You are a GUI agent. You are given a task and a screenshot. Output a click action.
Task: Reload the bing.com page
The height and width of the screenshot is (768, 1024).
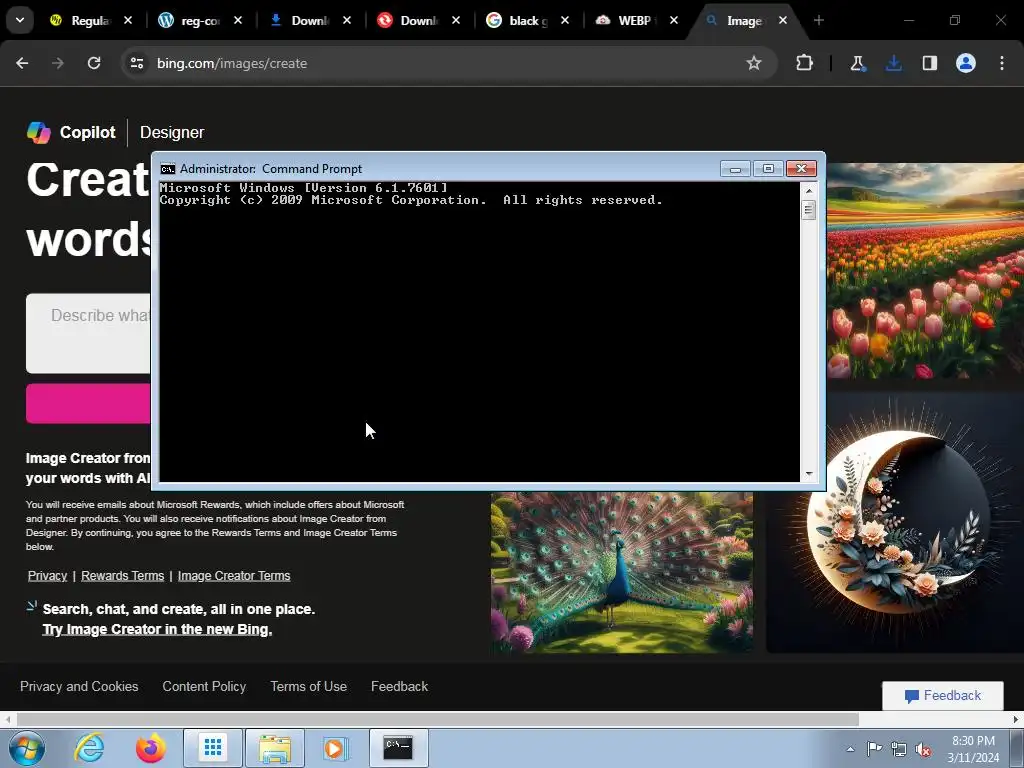[94, 63]
